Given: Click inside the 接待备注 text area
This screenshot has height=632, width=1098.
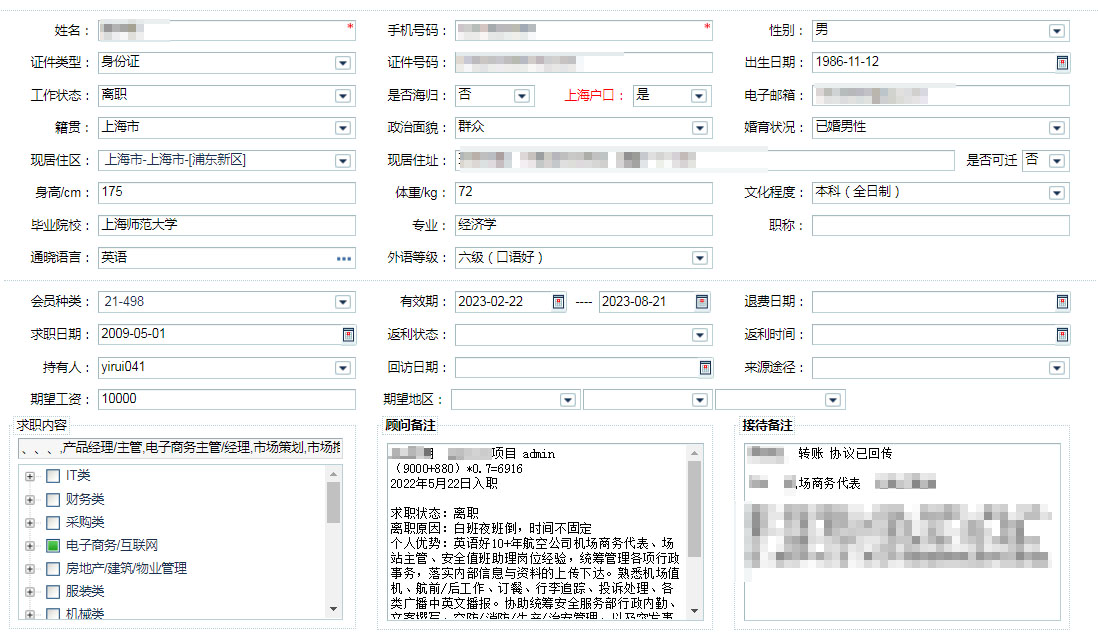Looking at the screenshot, I should [x=902, y=532].
